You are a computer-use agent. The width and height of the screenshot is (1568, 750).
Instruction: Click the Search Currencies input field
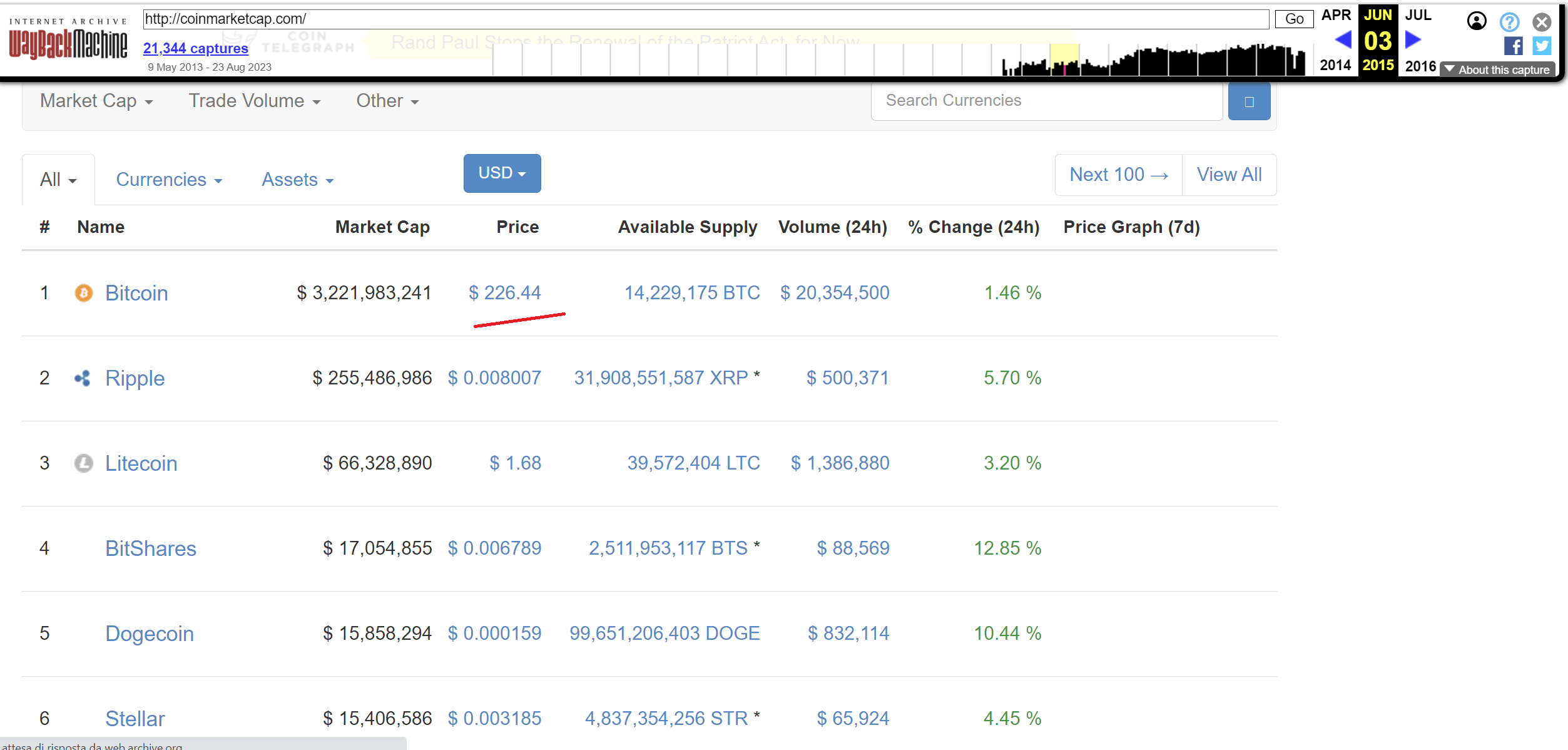click(1046, 100)
